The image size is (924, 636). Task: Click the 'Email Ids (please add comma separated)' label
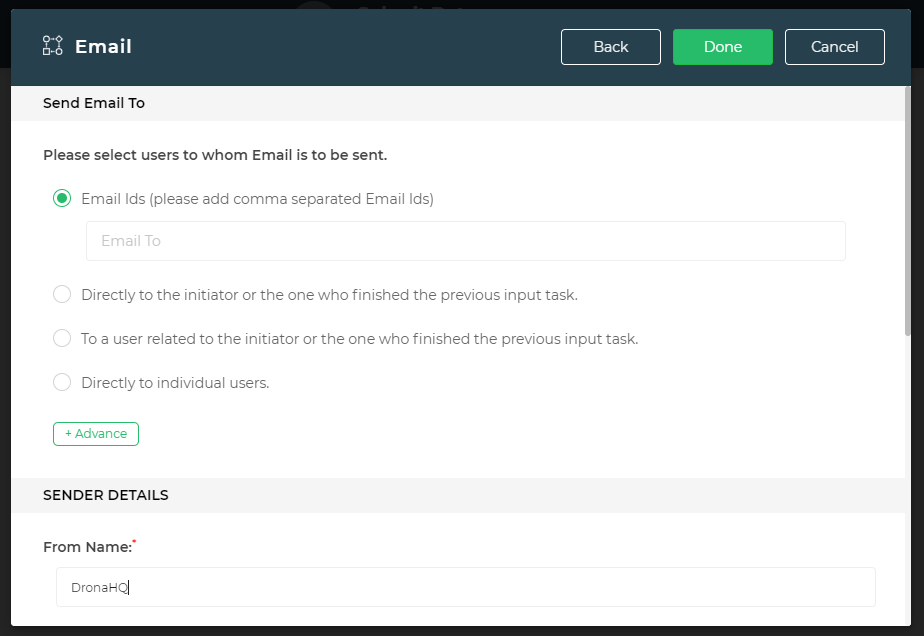pos(257,199)
